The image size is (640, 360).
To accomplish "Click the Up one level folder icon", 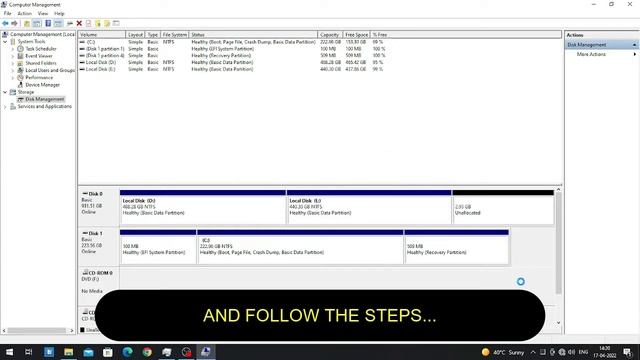I will point(27,24).
